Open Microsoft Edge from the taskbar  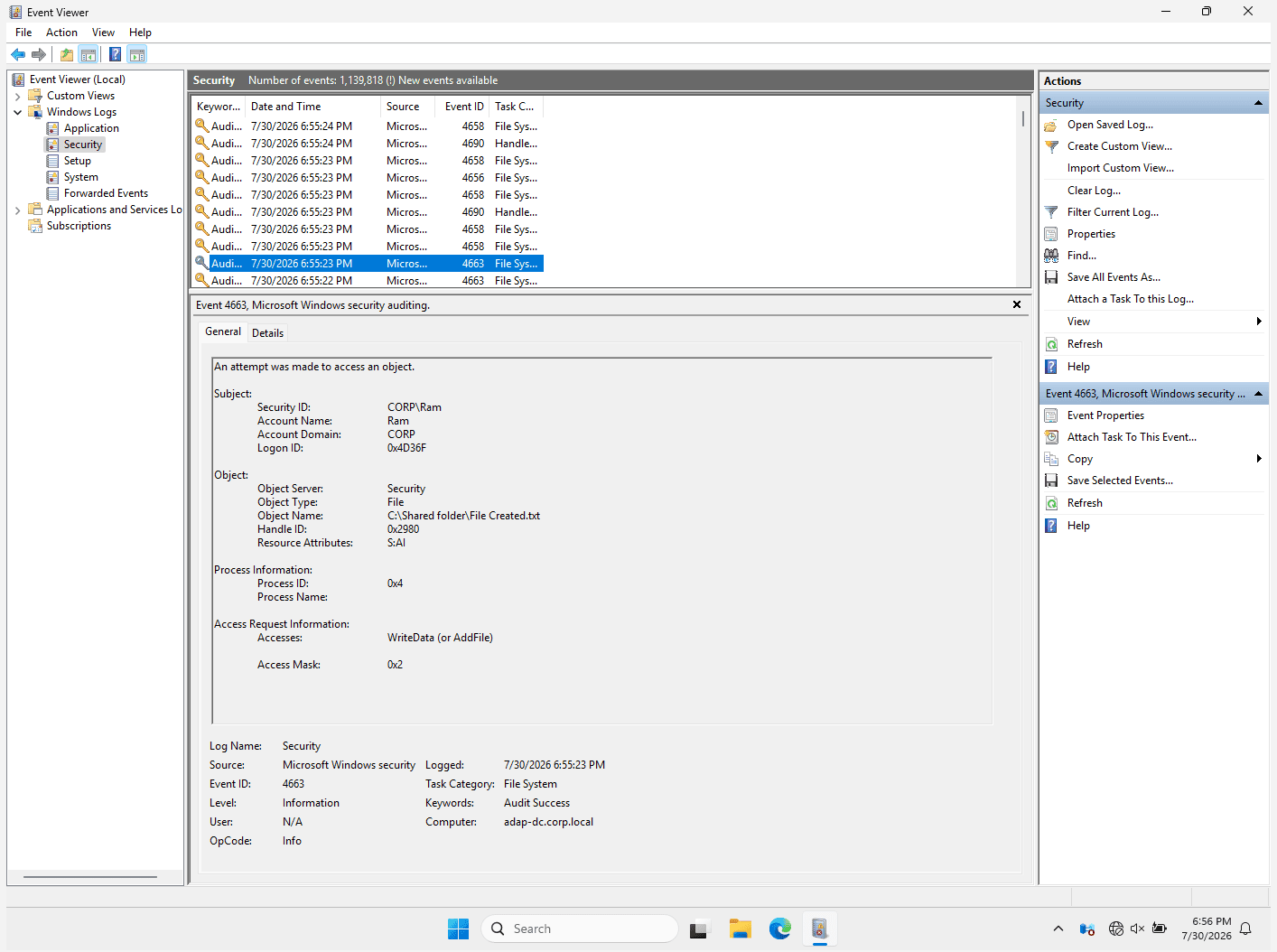780,929
